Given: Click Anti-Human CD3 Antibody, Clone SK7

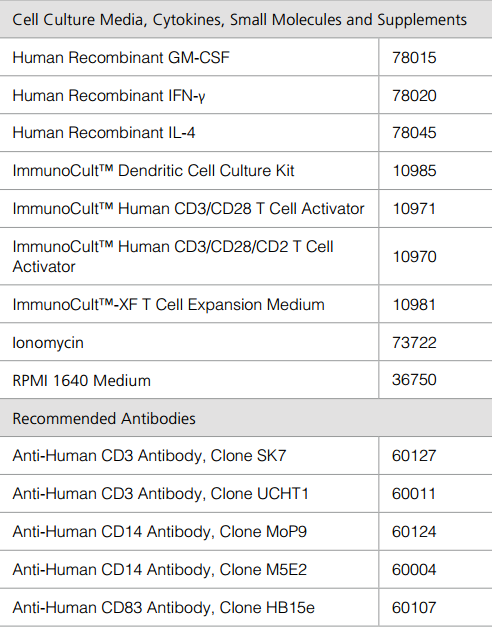Looking at the screenshot, I should [x=149, y=456].
